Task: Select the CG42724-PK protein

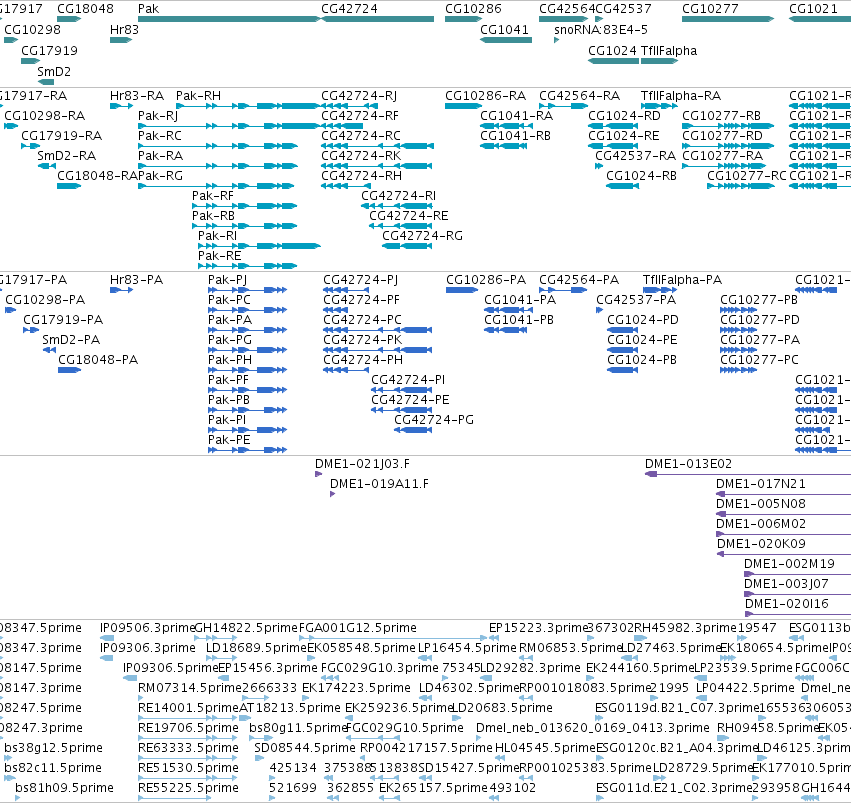Action: tap(377, 350)
